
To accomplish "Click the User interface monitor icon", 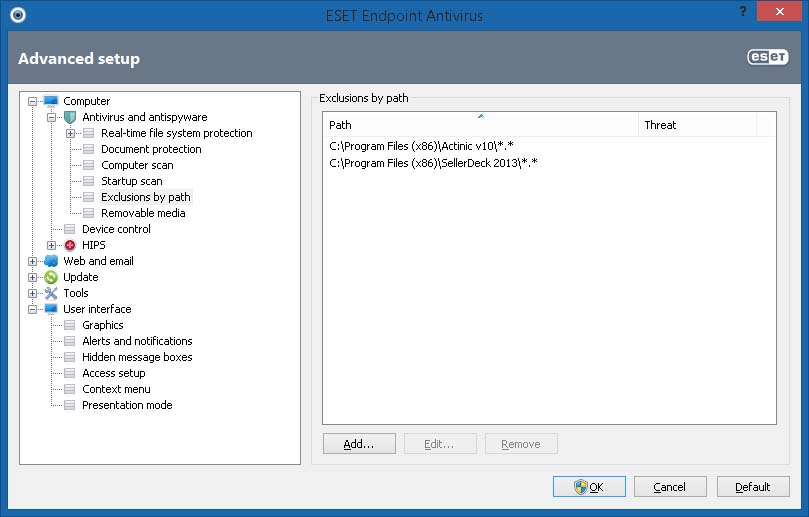I will tap(51, 309).
